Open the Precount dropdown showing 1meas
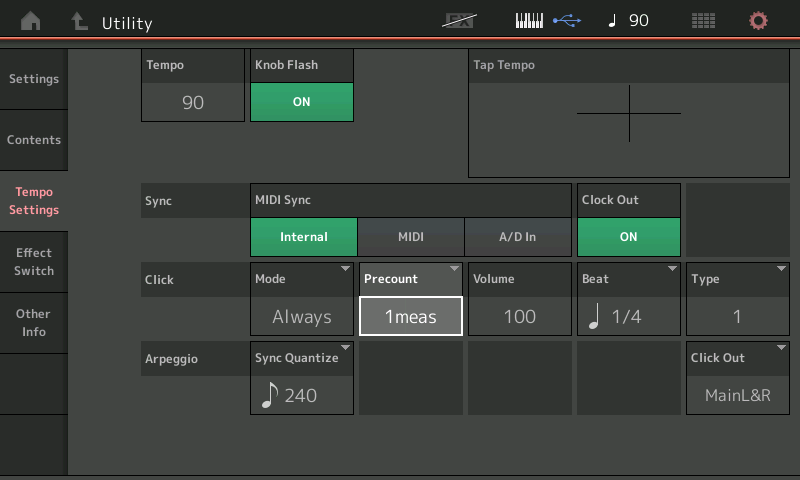Screen dimensions: 800x480 411,299
